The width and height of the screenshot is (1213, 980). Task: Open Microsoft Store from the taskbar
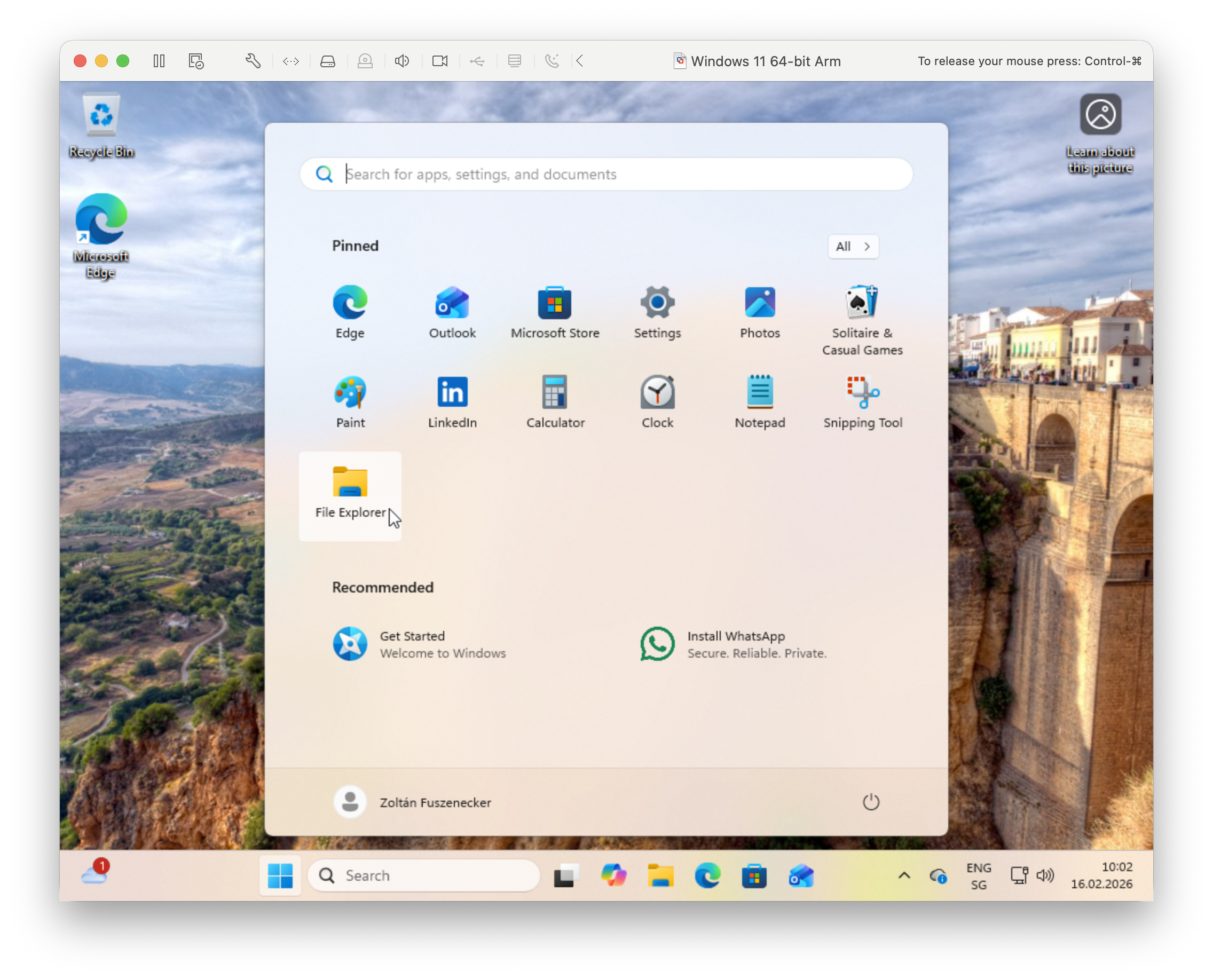pos(755,874)
